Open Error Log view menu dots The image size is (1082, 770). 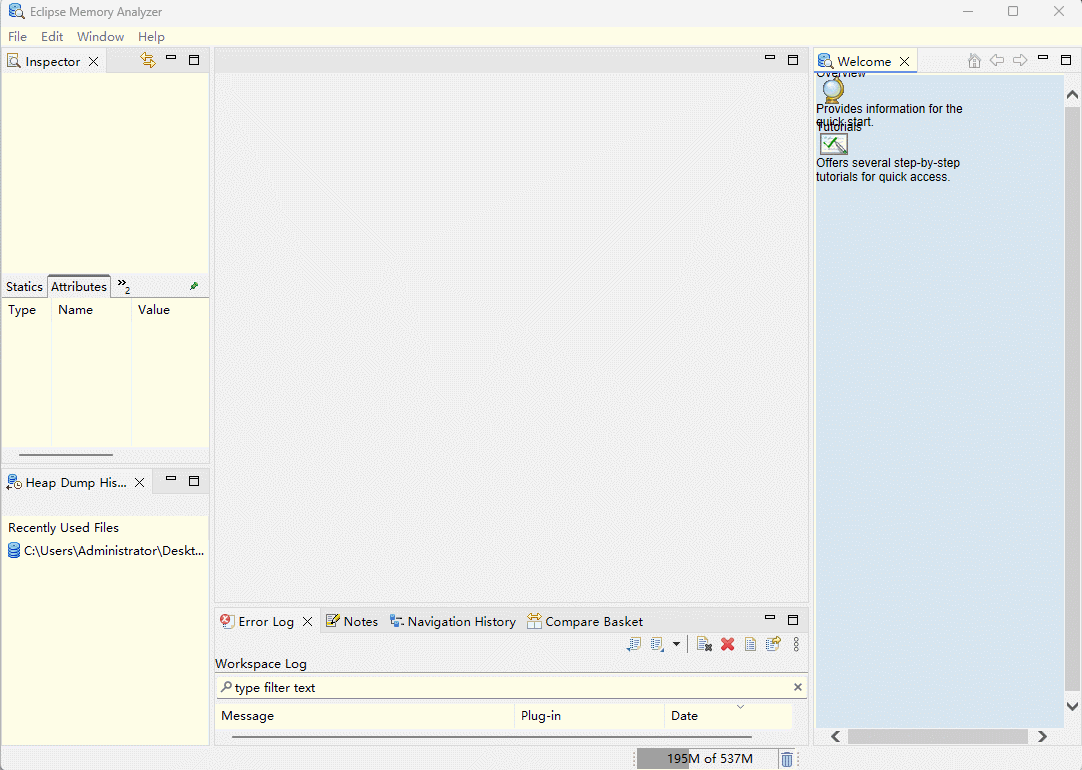pyautogui.click(x=796, y=645)
